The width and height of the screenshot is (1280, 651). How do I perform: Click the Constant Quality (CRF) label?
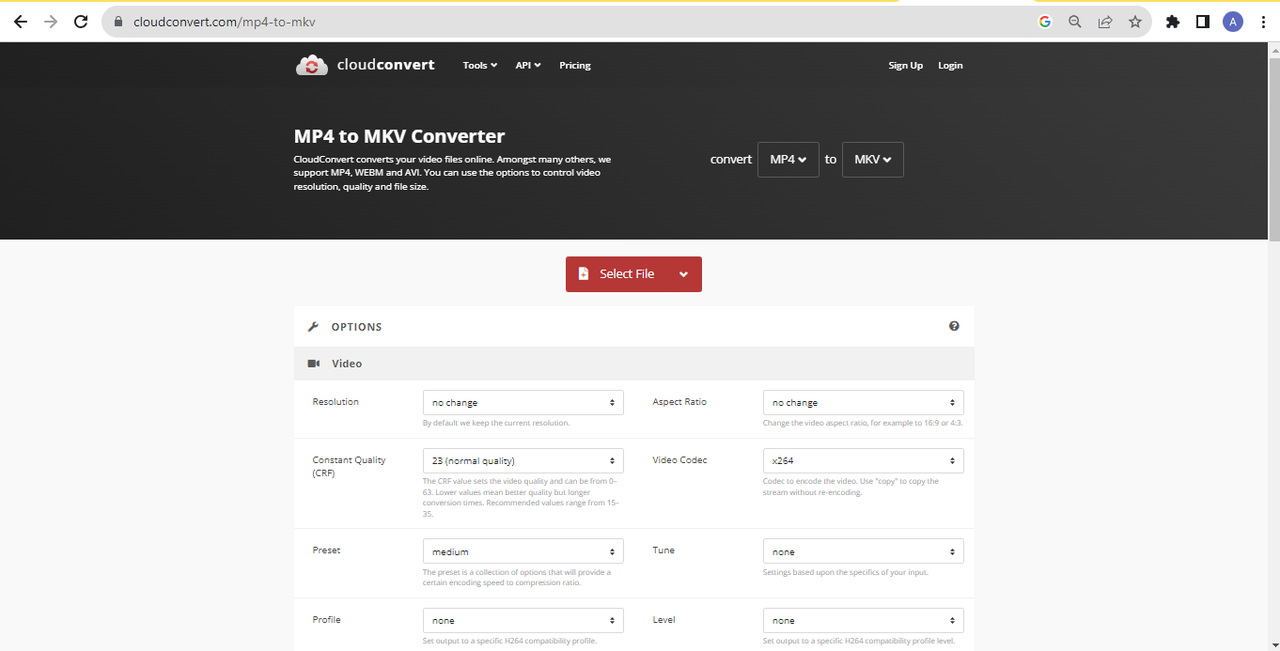coord(349,466)
